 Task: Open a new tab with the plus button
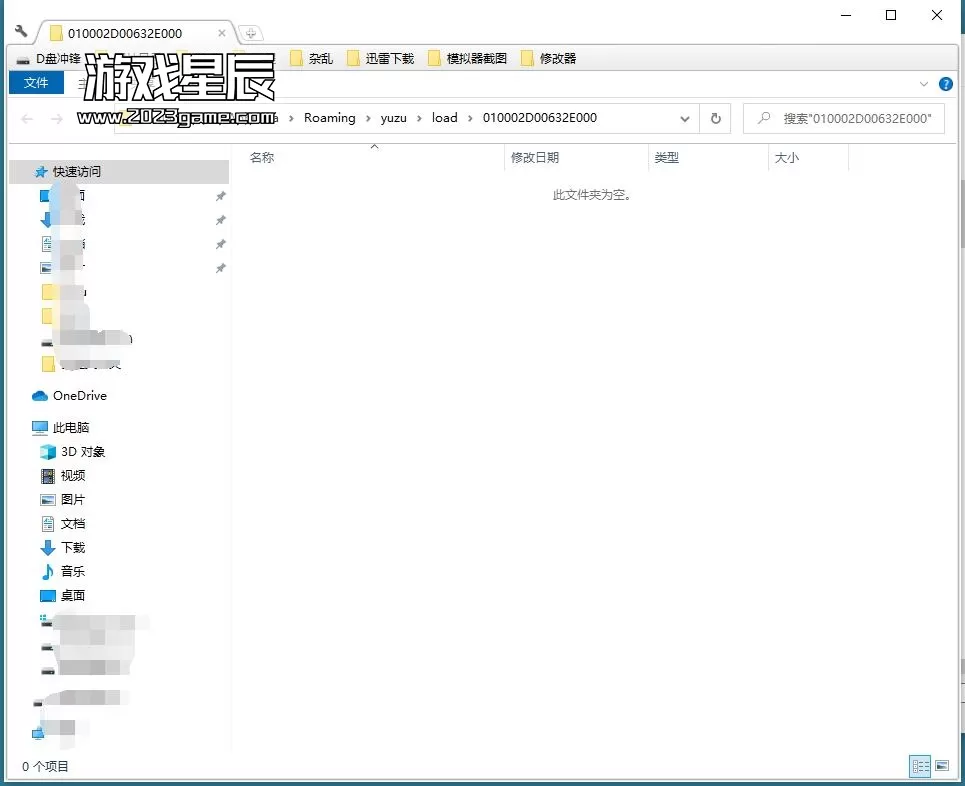[x=250, y=33]
